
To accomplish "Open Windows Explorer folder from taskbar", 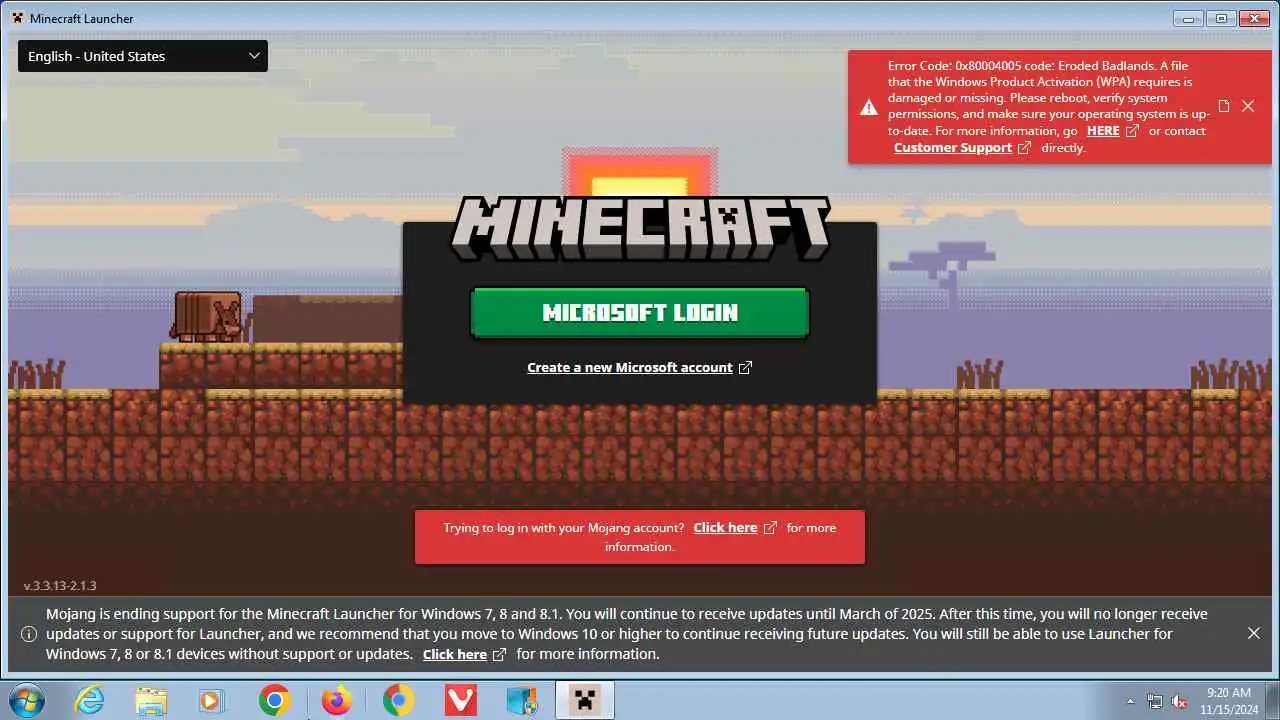I will point(151,701).
